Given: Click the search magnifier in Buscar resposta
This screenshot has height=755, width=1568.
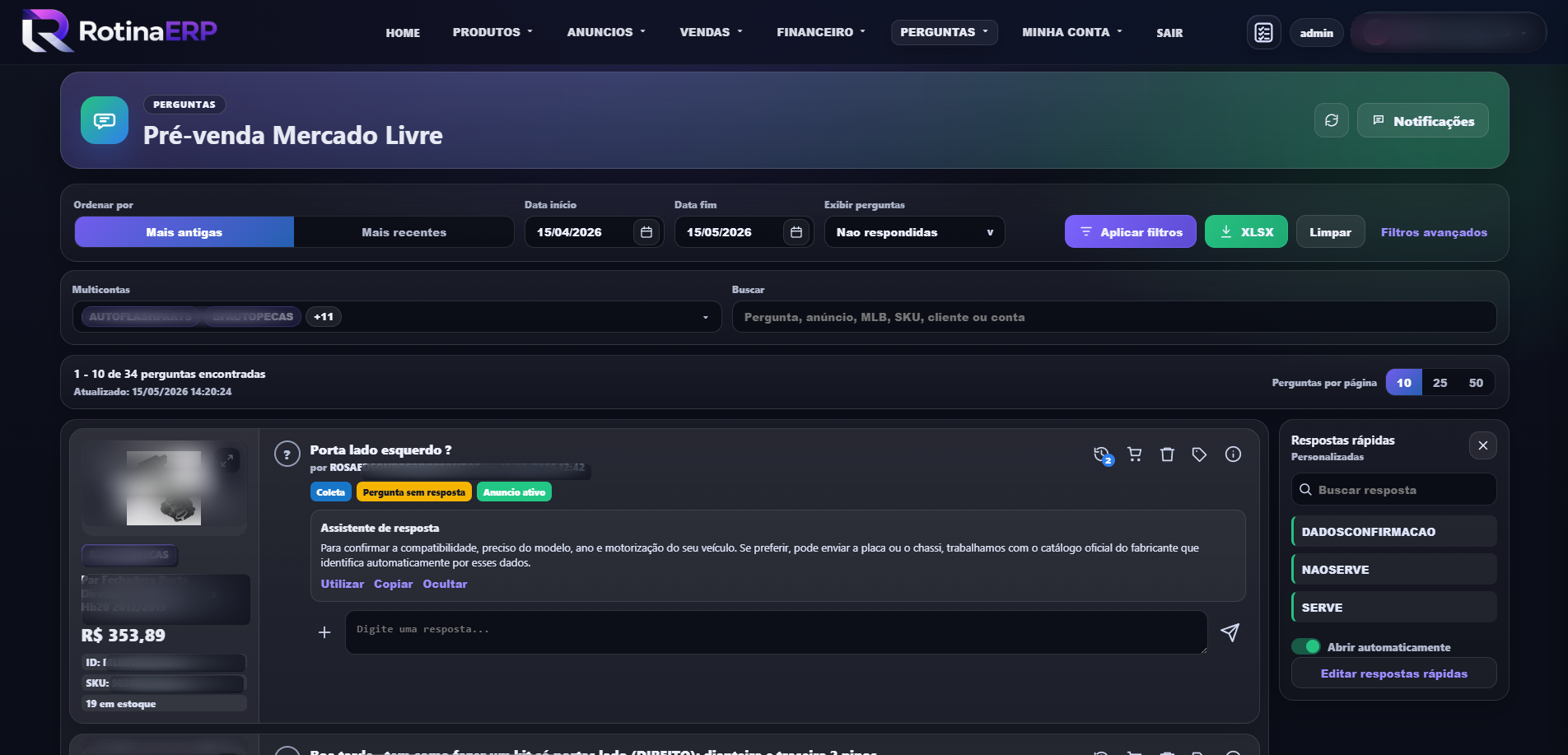Looking at the screenshot, I should pyautogui.click(x=1305, y=490).
